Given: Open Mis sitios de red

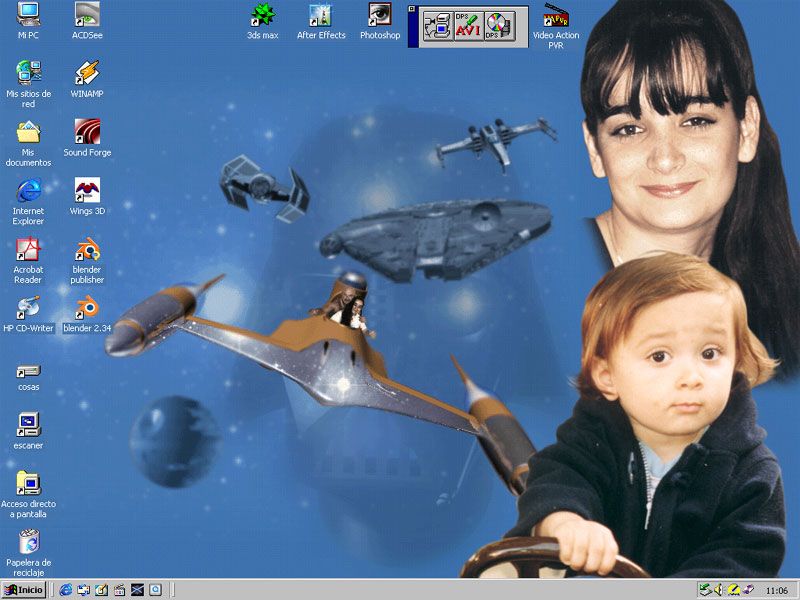Looking at the screenshot, I should pos(29,84).
